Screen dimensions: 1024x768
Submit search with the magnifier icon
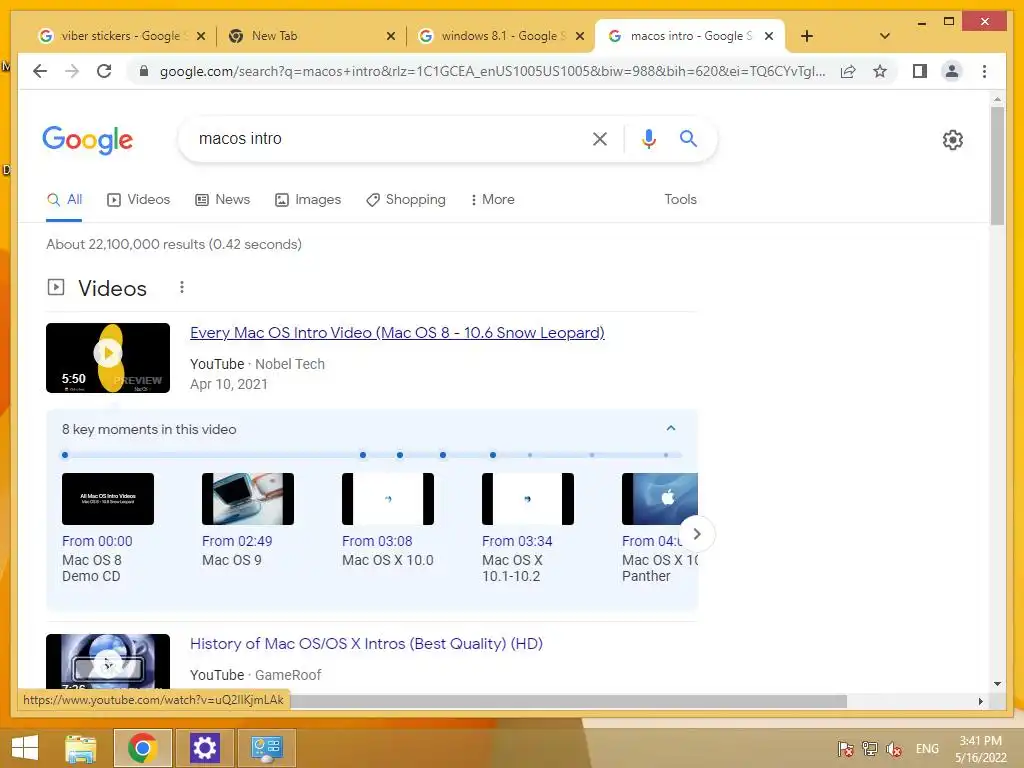click(688, 138)
